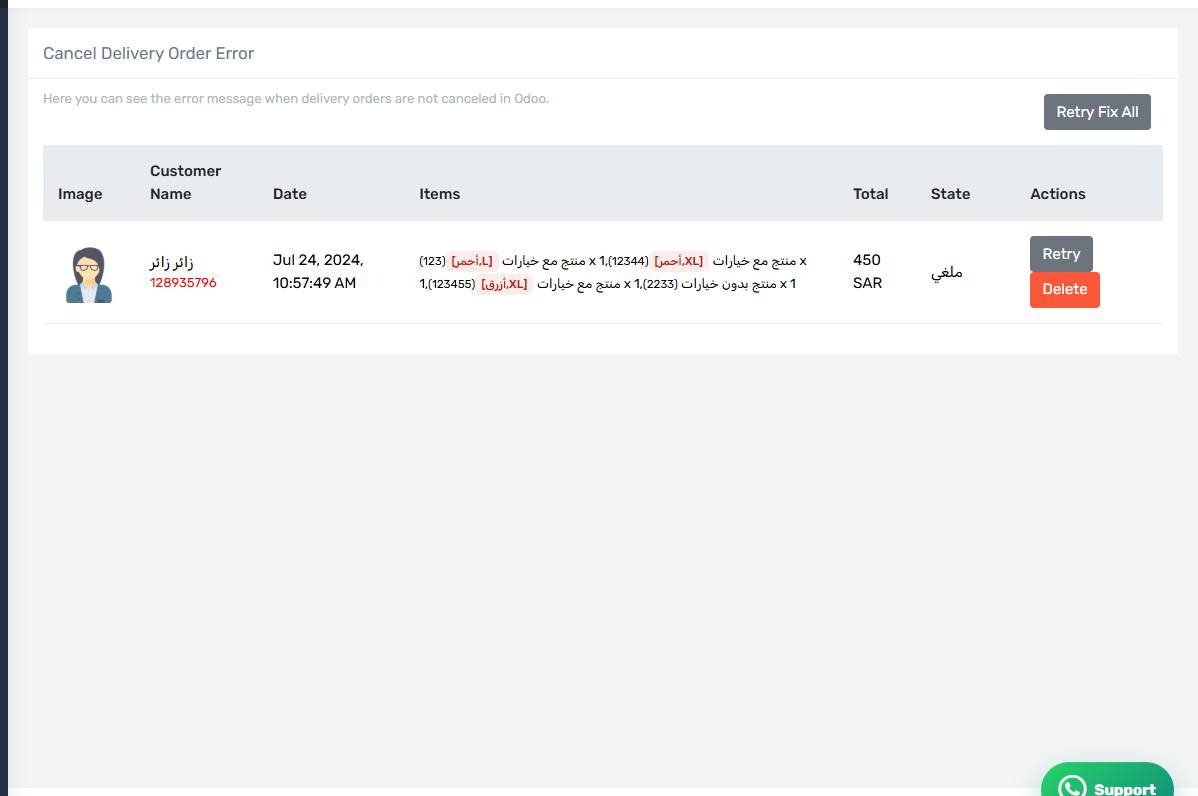Click the Retry Fix All button
1198x796 pixels.
coord(1096,112)
